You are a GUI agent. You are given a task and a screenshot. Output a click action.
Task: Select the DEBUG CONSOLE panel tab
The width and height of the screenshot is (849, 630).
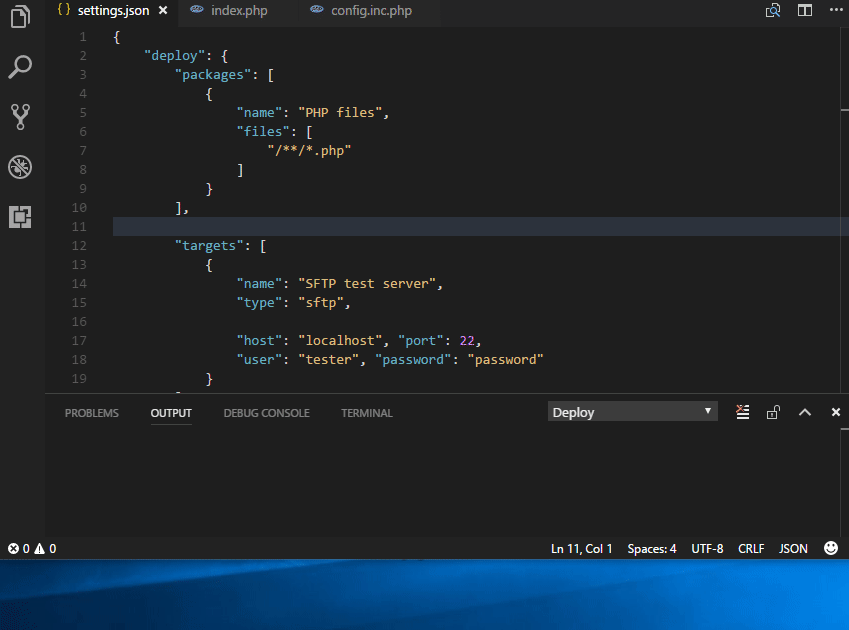[x=266, y=412]
